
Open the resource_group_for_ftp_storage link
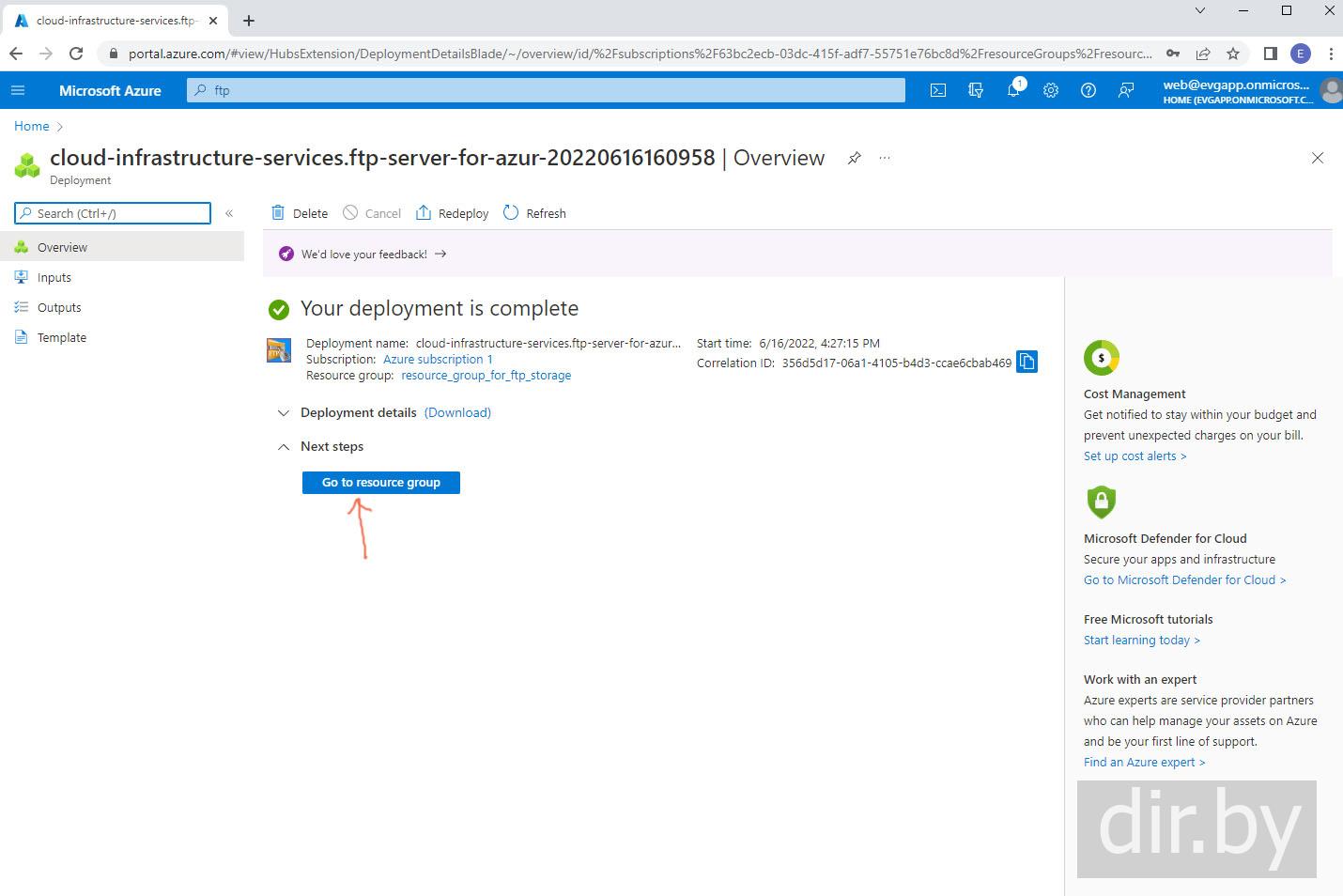tap(486, 376)
